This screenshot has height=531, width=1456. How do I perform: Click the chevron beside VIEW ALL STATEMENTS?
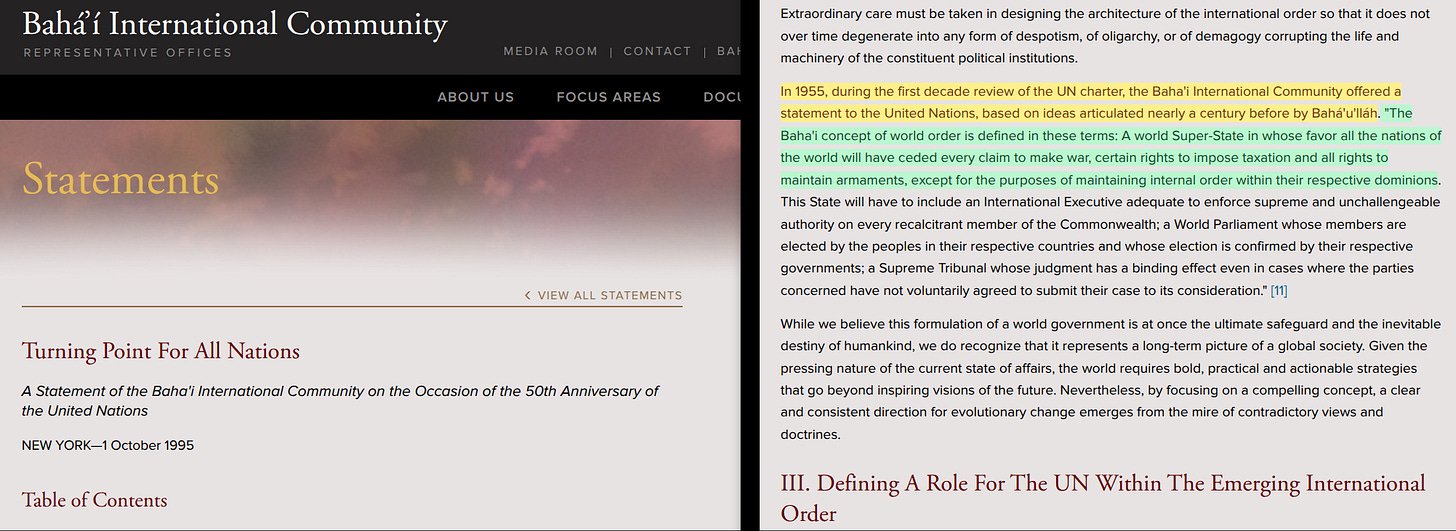pos(528,296)
